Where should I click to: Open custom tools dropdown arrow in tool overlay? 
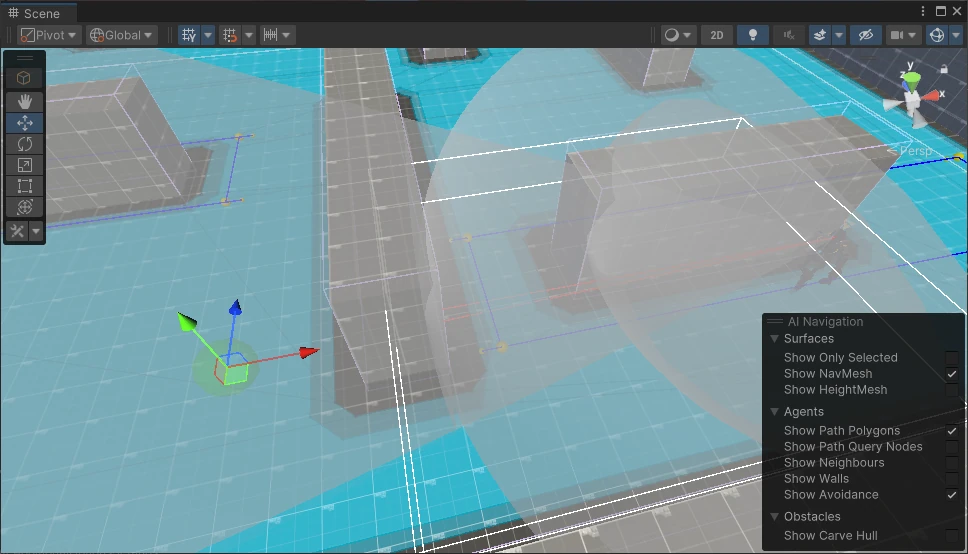(x=36, y=231)
